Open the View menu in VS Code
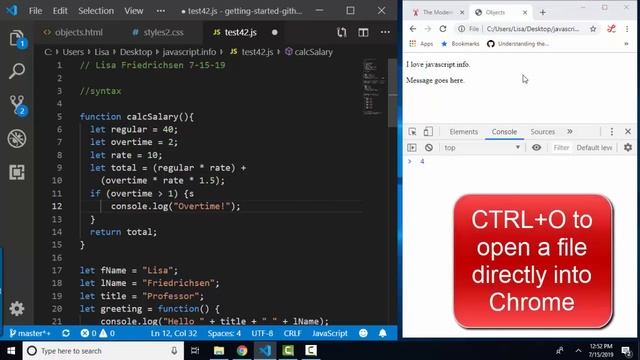This screenshot has height=360, width=640. pos(133,11)
